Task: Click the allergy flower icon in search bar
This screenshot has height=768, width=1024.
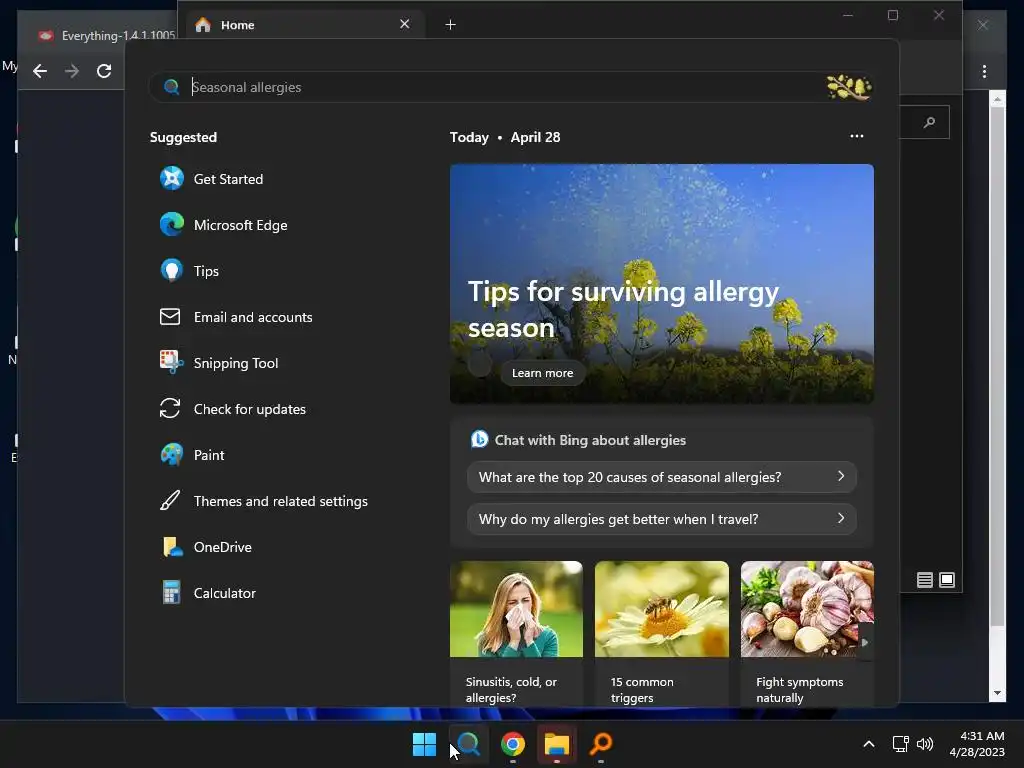Action: pos(848,87)
